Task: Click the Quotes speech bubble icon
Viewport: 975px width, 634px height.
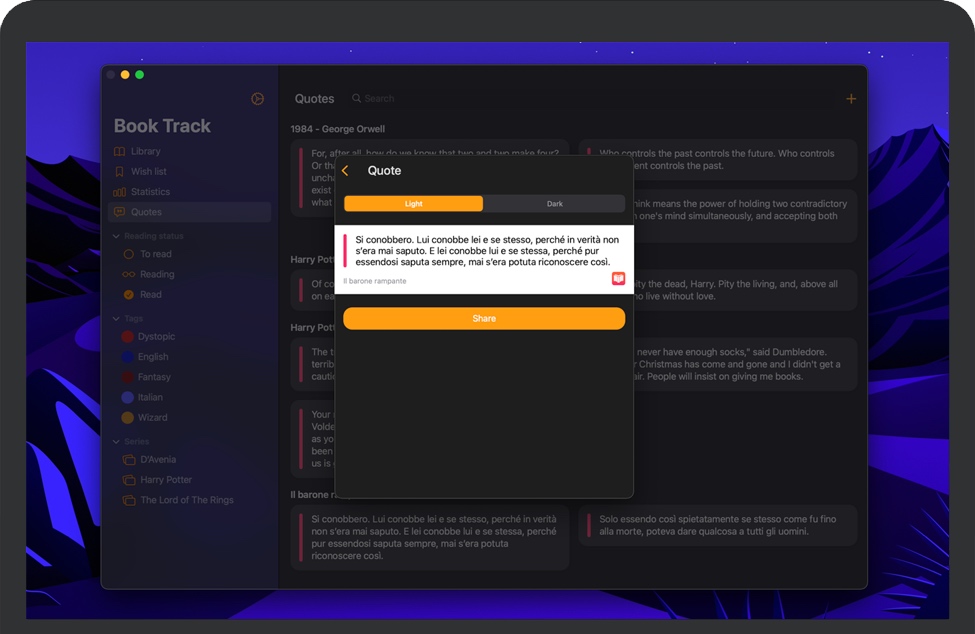Action: coord(119,212)
